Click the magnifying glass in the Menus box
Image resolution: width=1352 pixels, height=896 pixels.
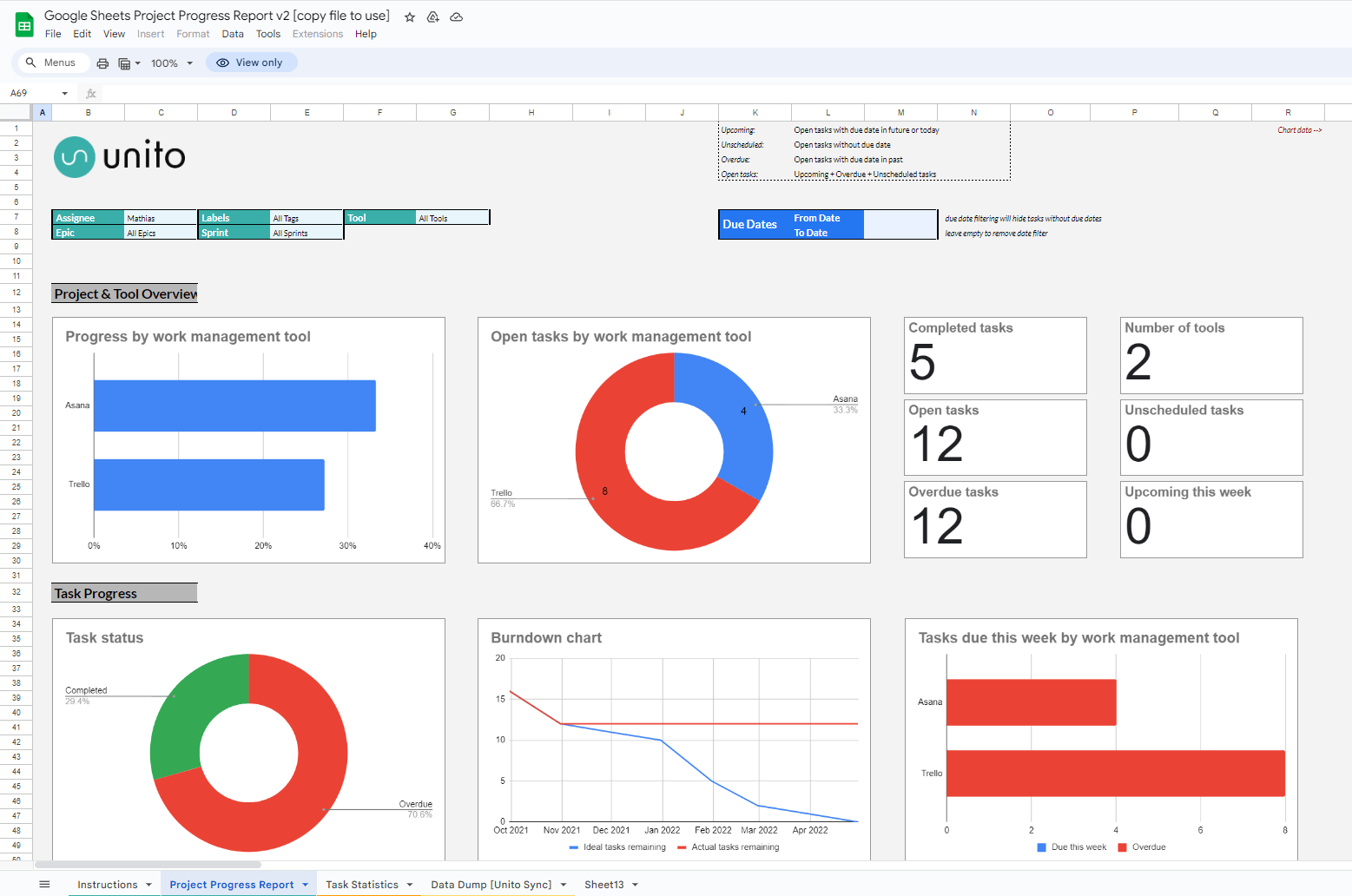click(30, 62)
